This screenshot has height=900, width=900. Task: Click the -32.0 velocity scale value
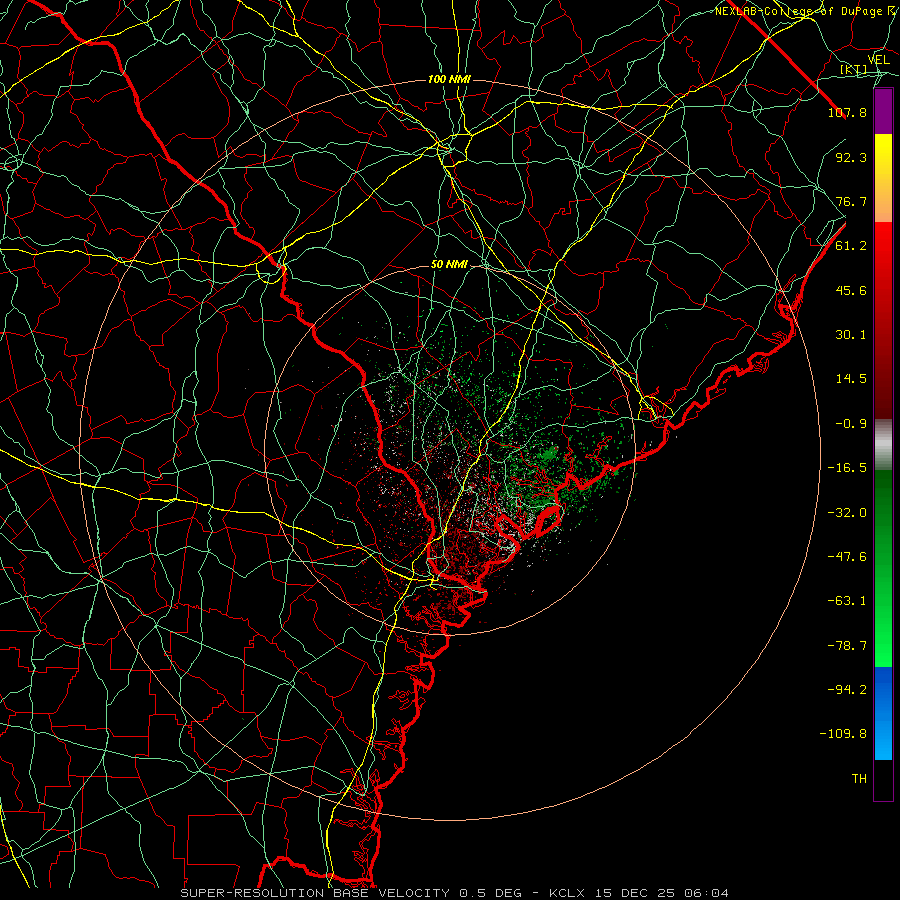point(847,513)
